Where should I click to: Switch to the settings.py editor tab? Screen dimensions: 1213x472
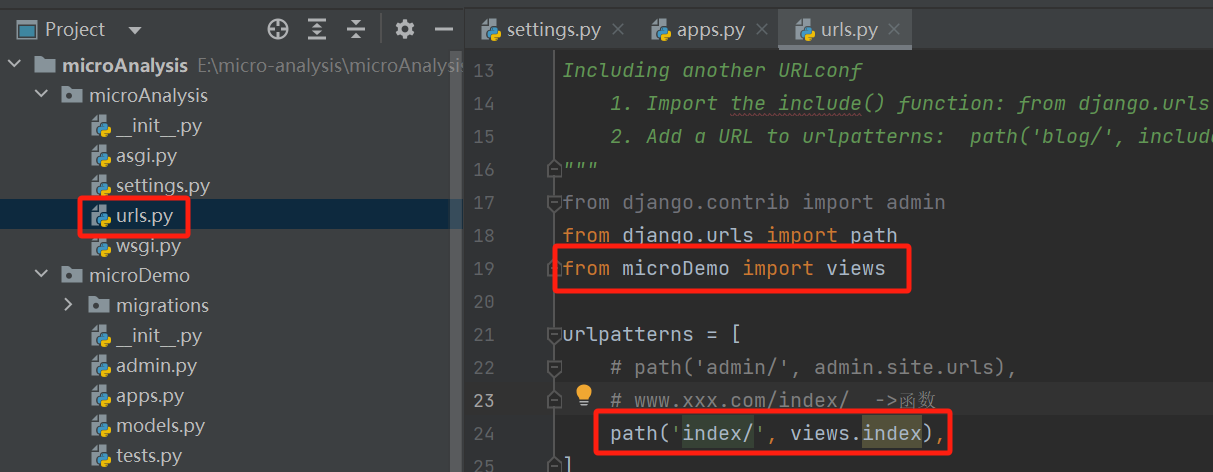pyautogui.click(x=553, y=29)
